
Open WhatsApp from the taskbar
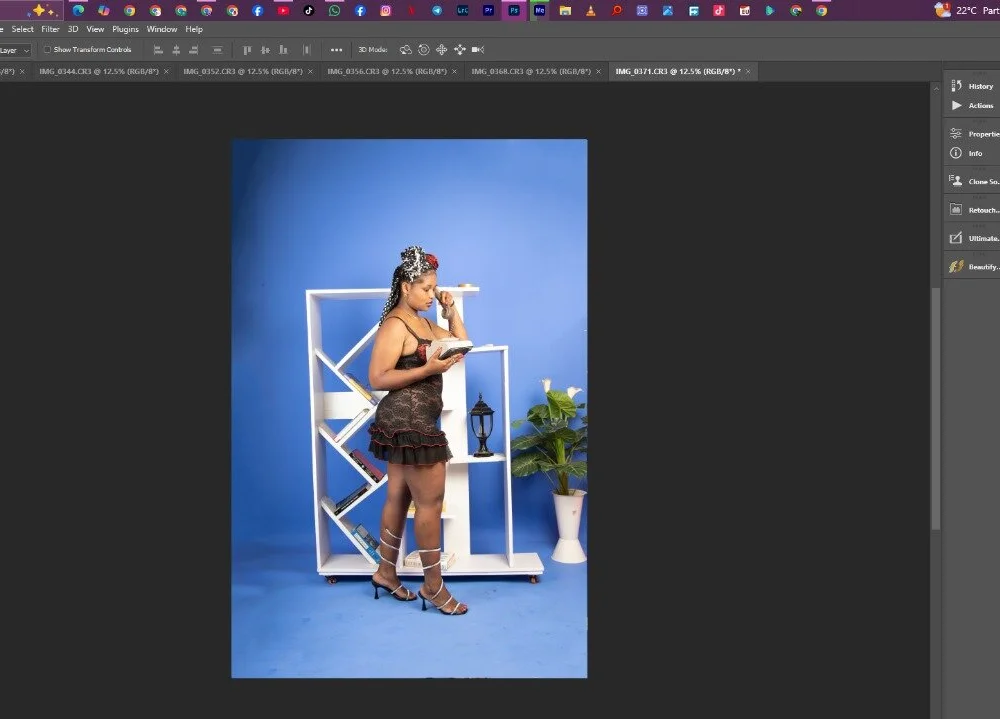334,10
